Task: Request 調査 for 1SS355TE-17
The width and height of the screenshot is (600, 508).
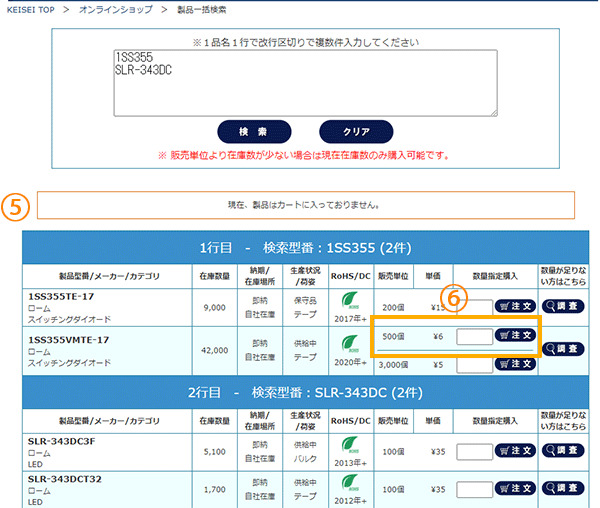Action: click(x=563, y=306)
